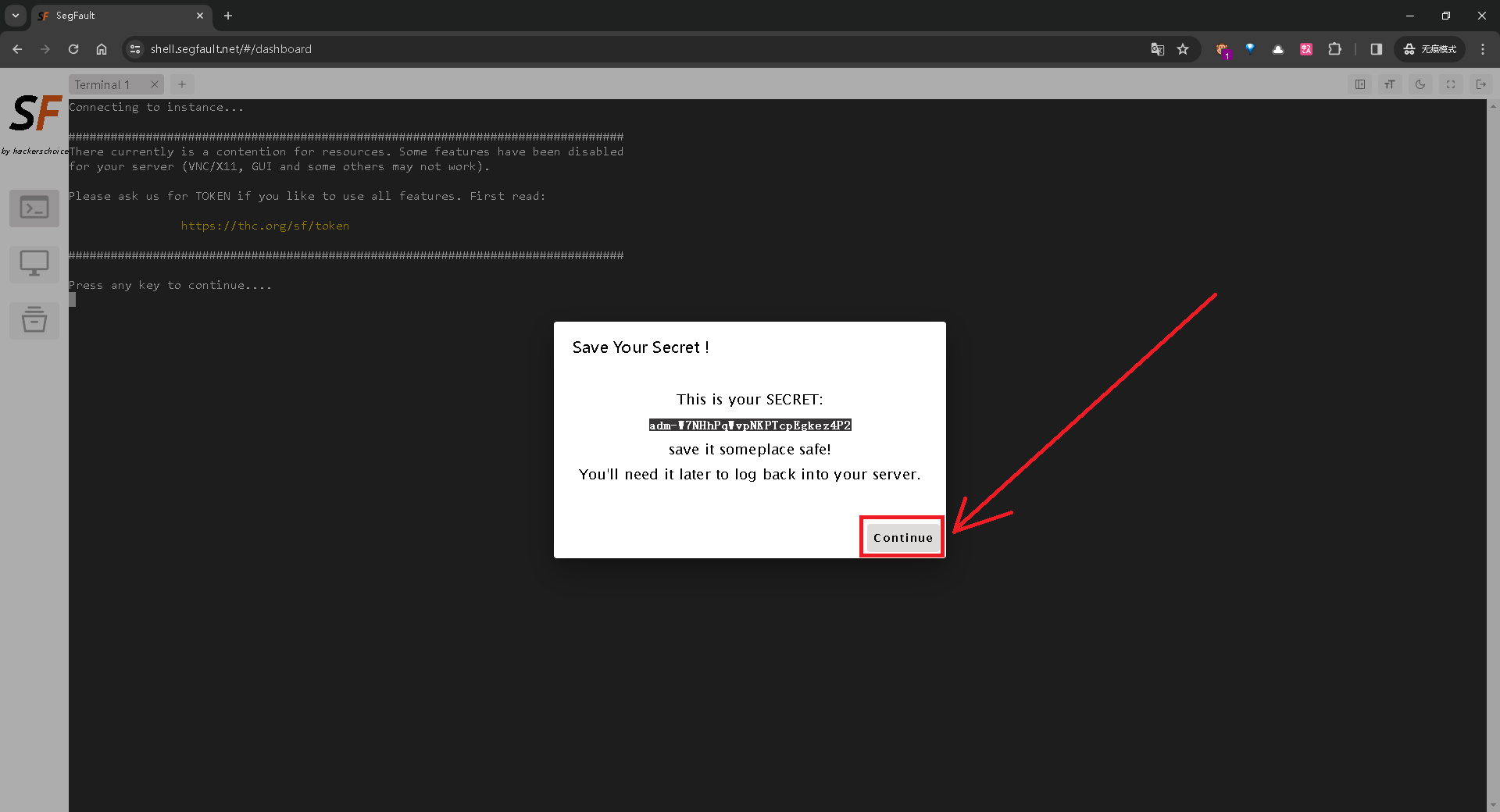The width and height of the screenshot is (1500, 812).
Task: Close the Terminal 1 tab
Action: pyautogui.click(x=155, y=84)
